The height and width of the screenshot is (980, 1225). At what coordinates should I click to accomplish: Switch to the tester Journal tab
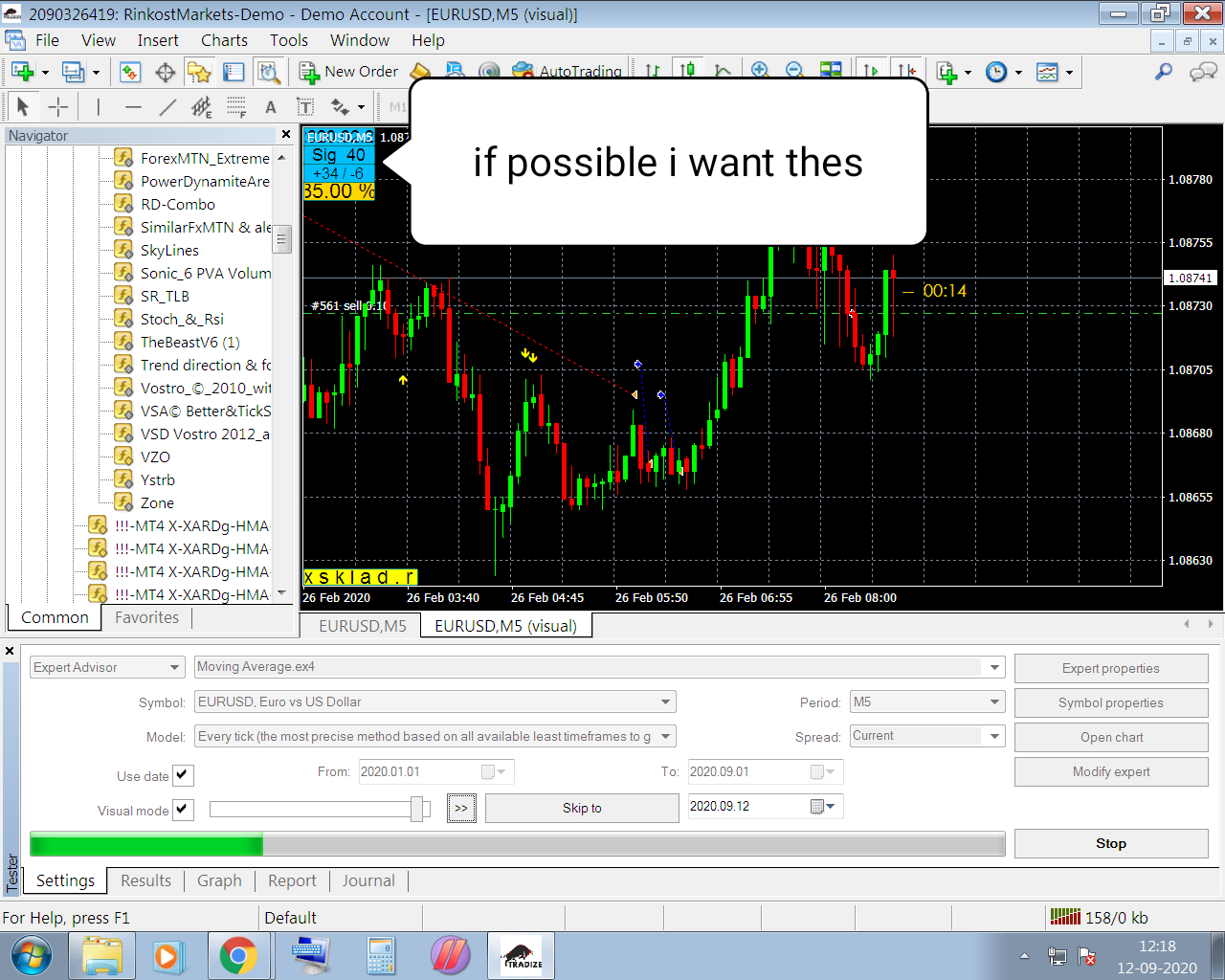click(x=368, y=880)
